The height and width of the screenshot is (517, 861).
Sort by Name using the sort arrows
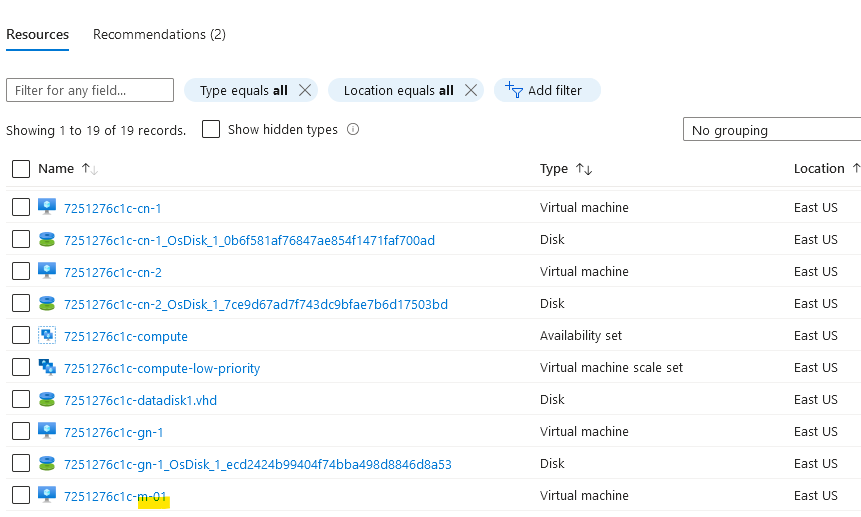tap(90, 169)
